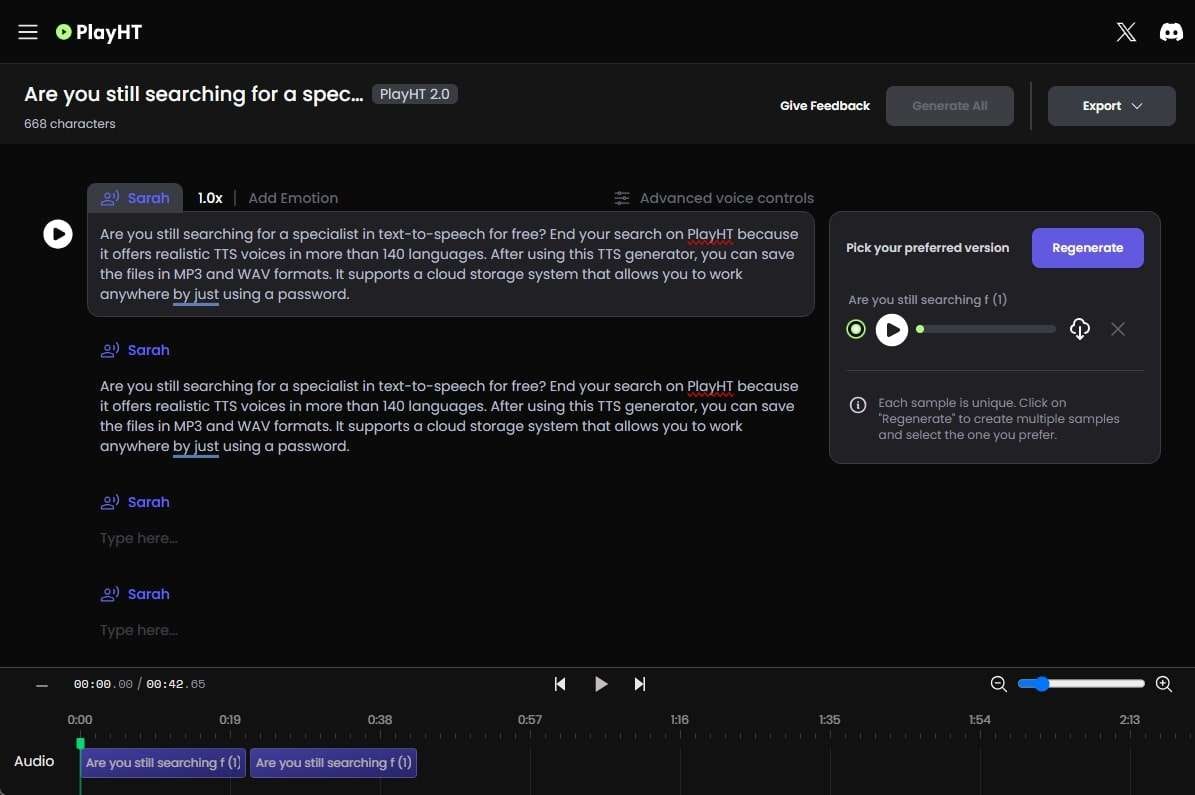Image resolution: width=1195 pixels, height=795 pixels.
Task: Click the PlayHT 2.0 model badge
Action: pos(415,94)
